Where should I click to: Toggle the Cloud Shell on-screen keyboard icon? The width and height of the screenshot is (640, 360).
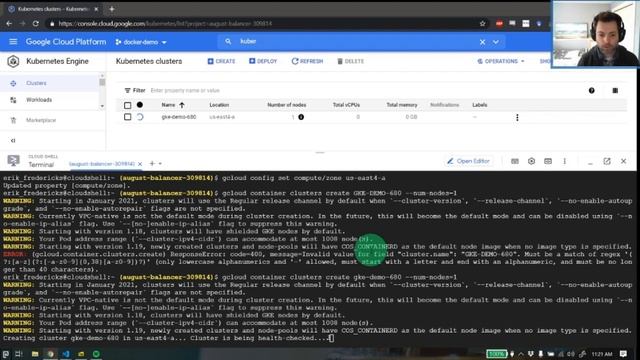tap(515, 161)
